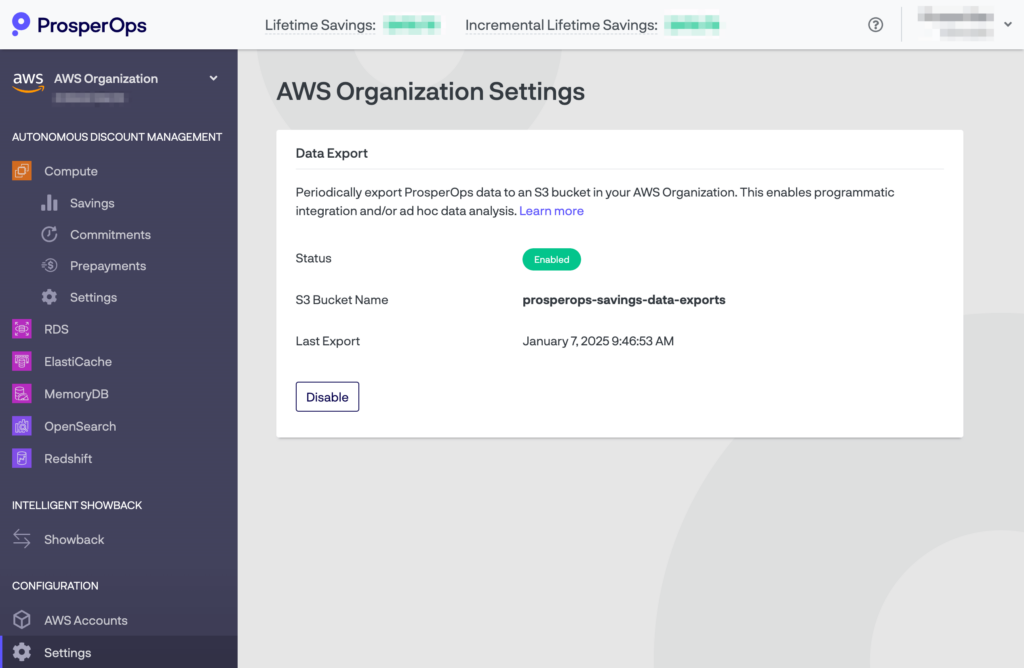The height and width of the screenshot is (668, 1024).
Task: Click the Commitments clock icon
Action: coord(50,234)
